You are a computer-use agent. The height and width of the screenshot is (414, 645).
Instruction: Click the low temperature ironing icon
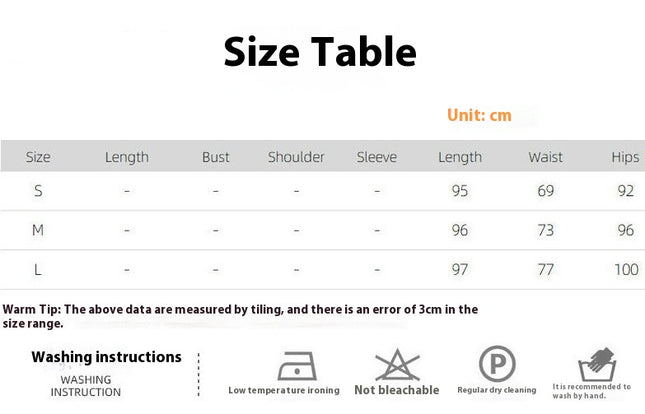click(297, 366)
